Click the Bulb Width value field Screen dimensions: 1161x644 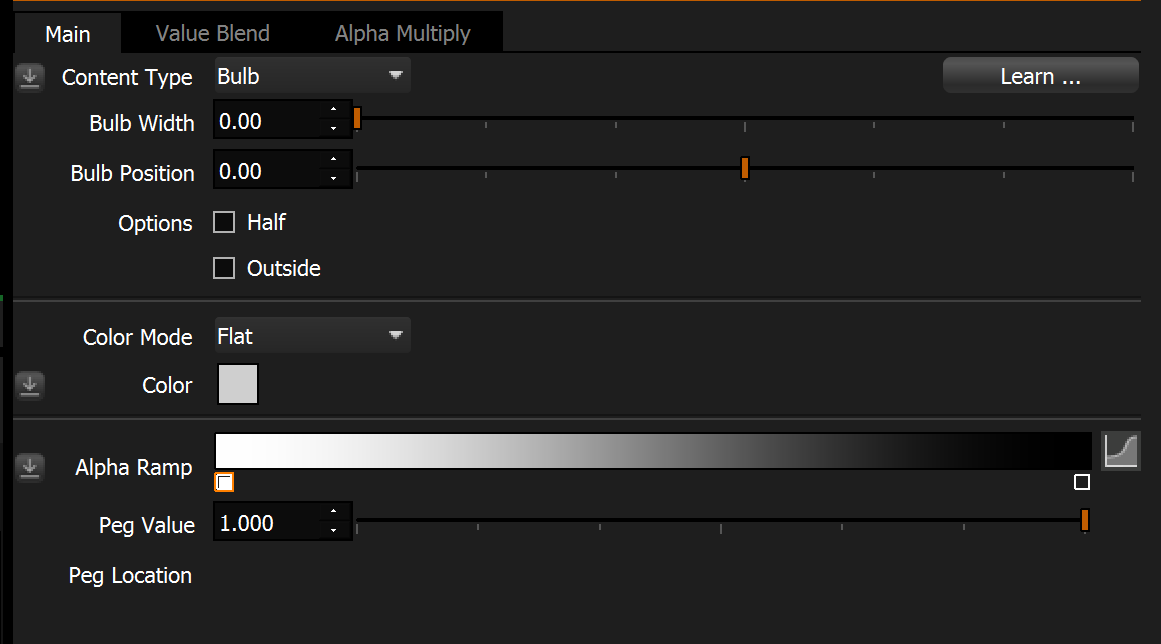coord(270,122)
